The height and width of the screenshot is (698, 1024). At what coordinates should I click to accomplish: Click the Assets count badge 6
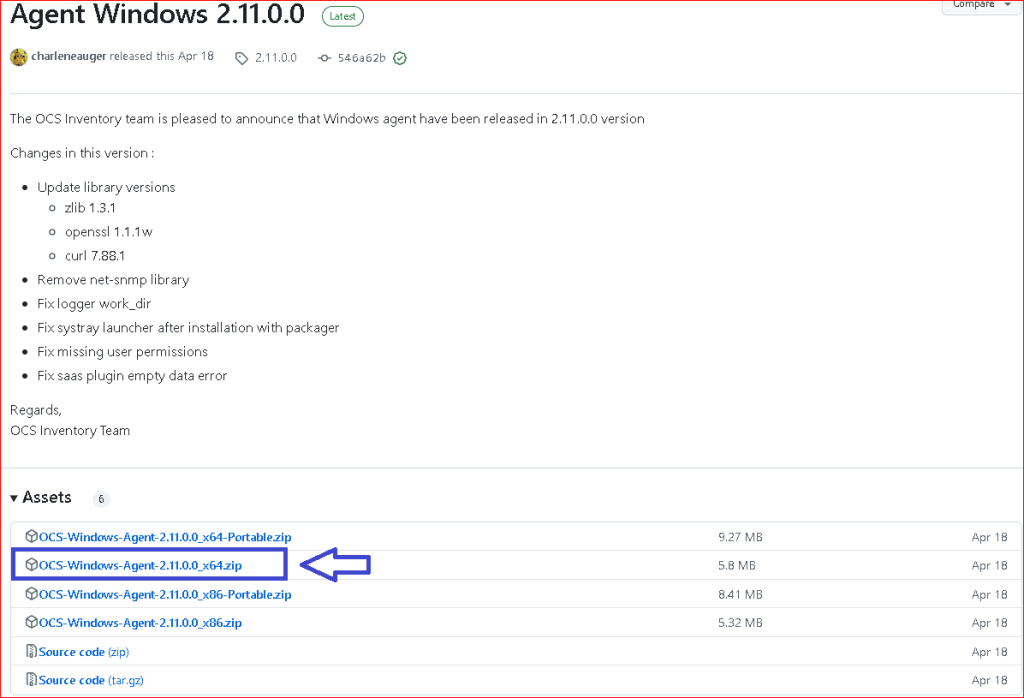(101, 499)
